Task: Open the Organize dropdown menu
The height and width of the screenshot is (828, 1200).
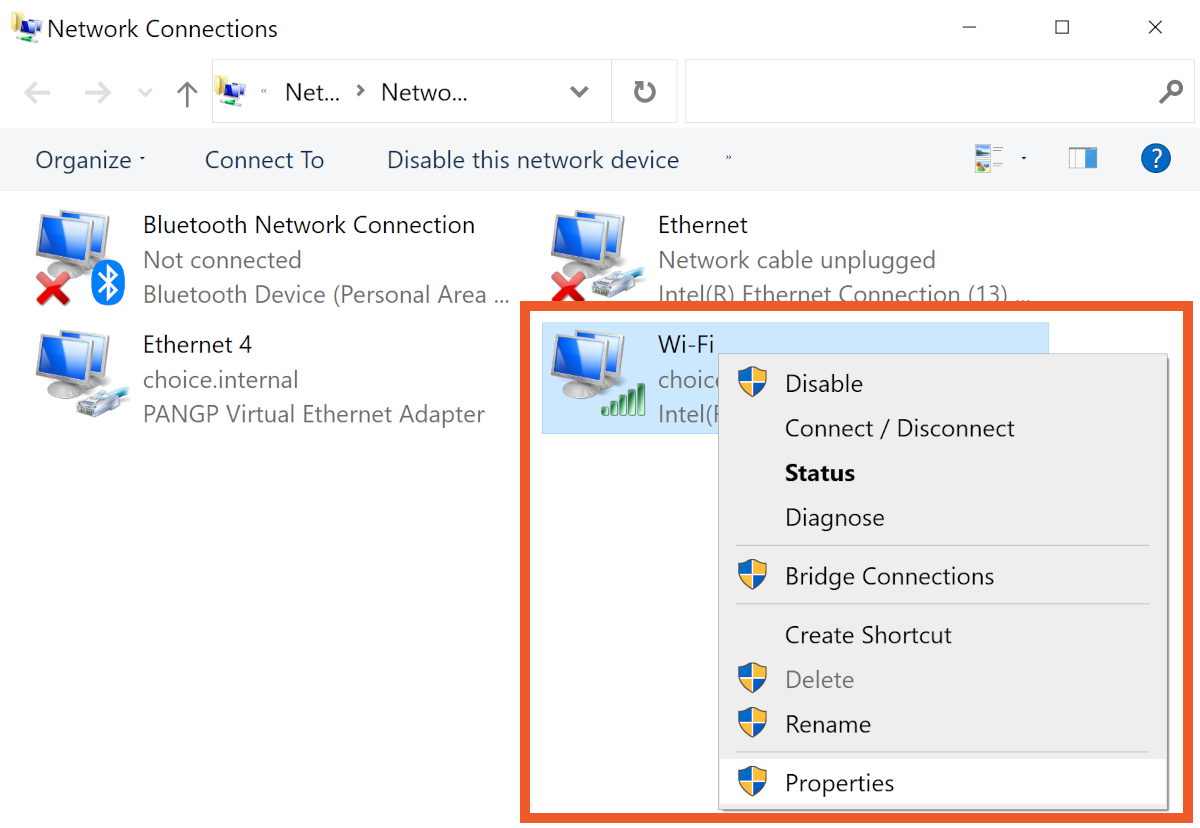Action: 90,160
